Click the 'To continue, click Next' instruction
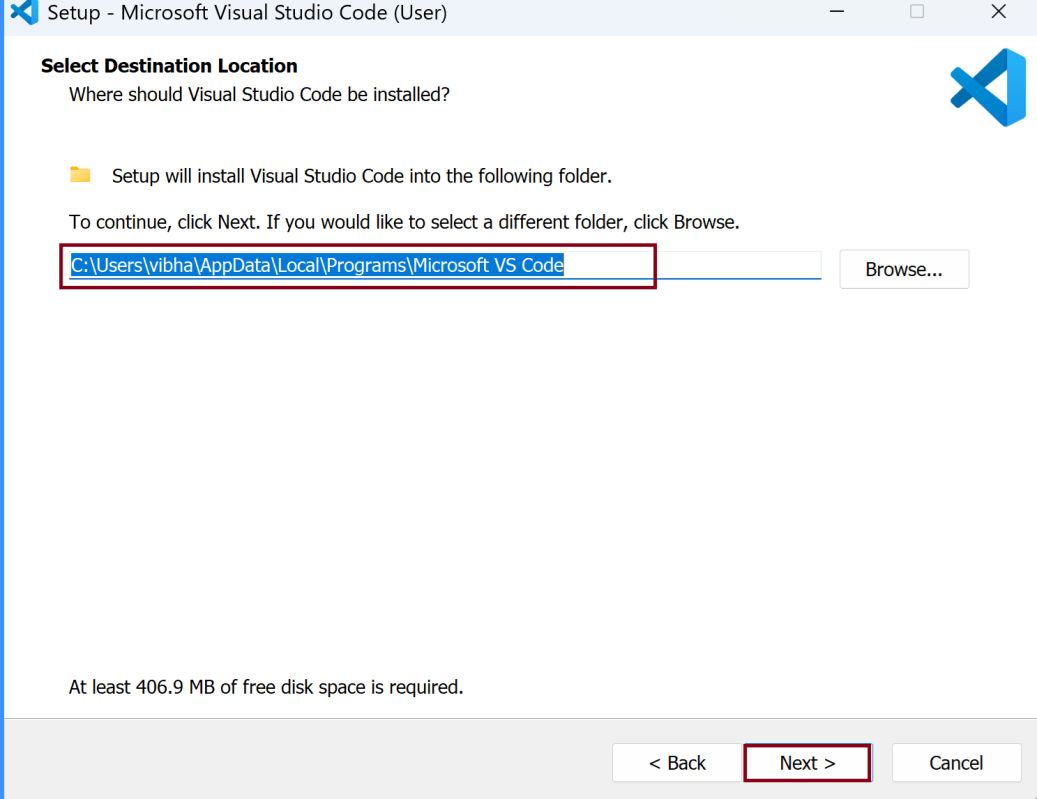This screenshot has width=1037, height=799. pyautogui.click(x=404, y=222)
